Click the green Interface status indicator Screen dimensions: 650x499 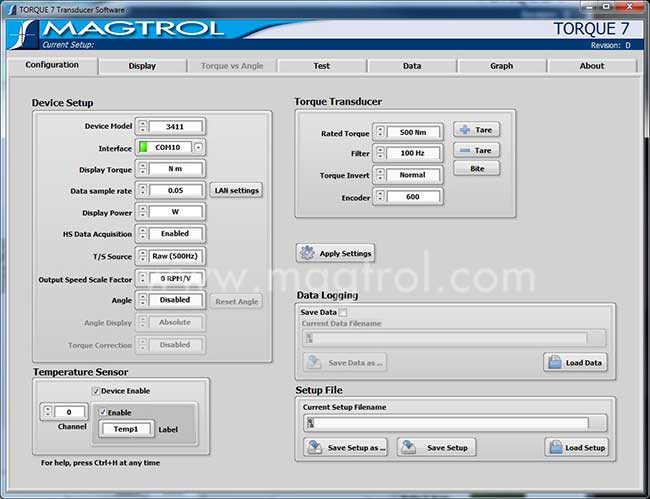coord(143,147)
